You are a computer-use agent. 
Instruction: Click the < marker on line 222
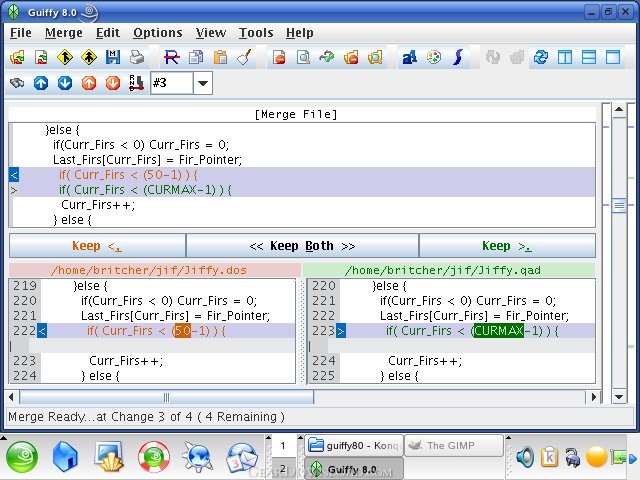click(42, 331)
